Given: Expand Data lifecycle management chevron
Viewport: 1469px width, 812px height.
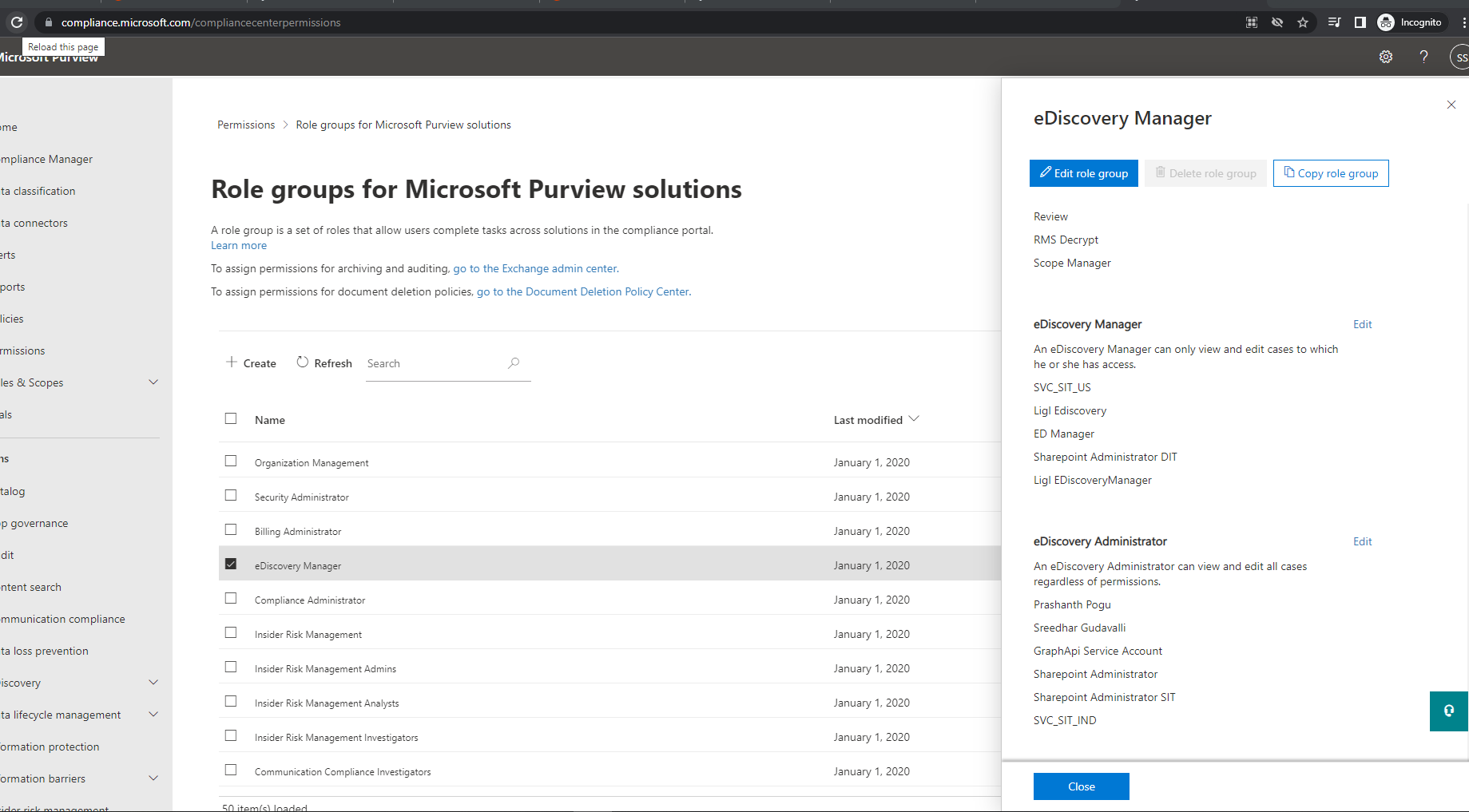Looking at the screenshot, I should pos(154,715).
